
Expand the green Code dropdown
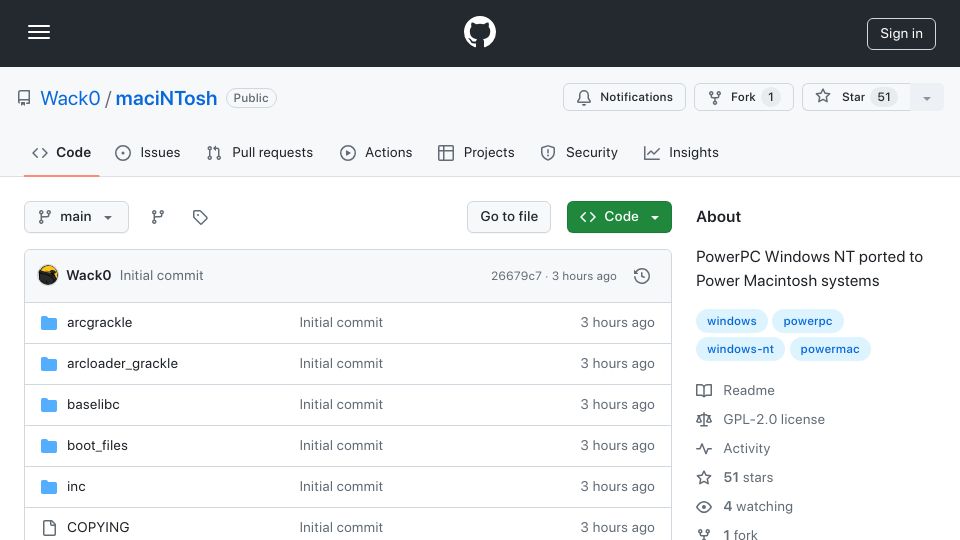pos(619,217)
